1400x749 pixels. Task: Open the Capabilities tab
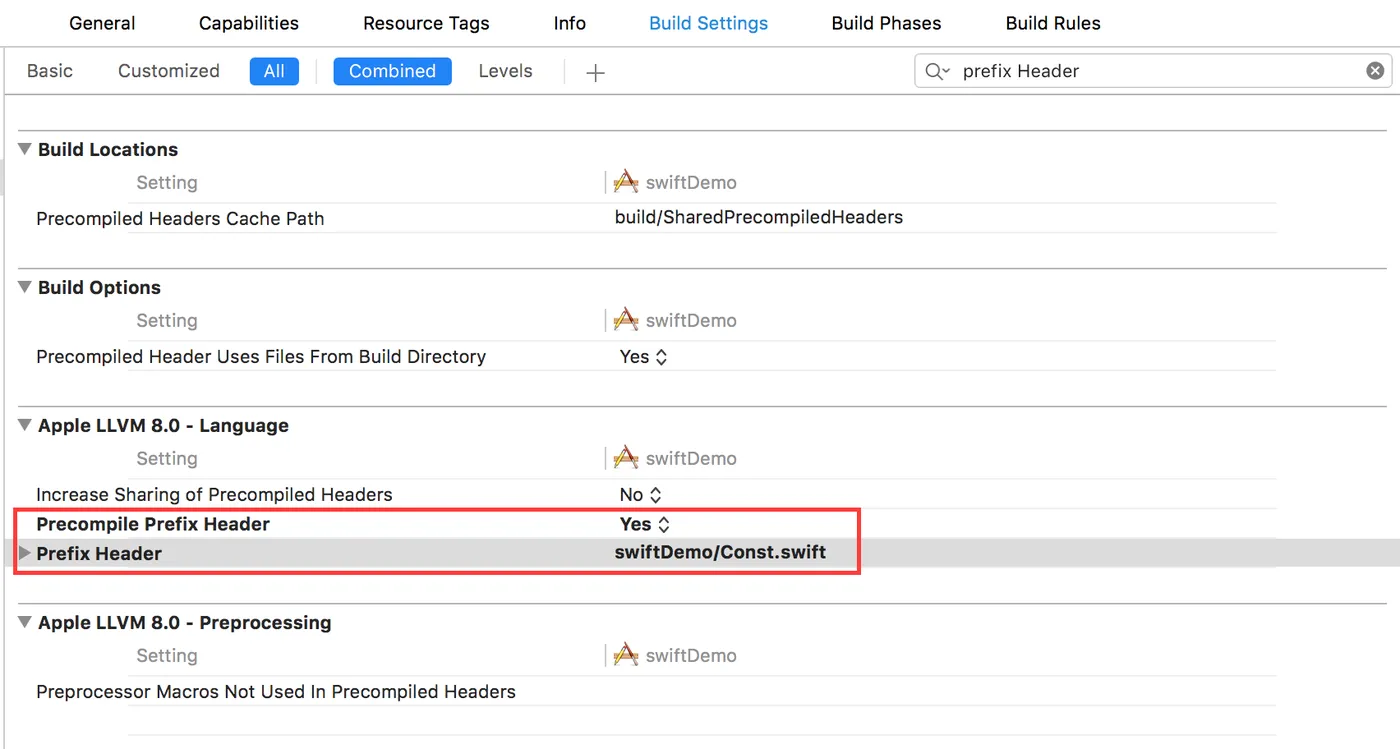coord(248,23)
